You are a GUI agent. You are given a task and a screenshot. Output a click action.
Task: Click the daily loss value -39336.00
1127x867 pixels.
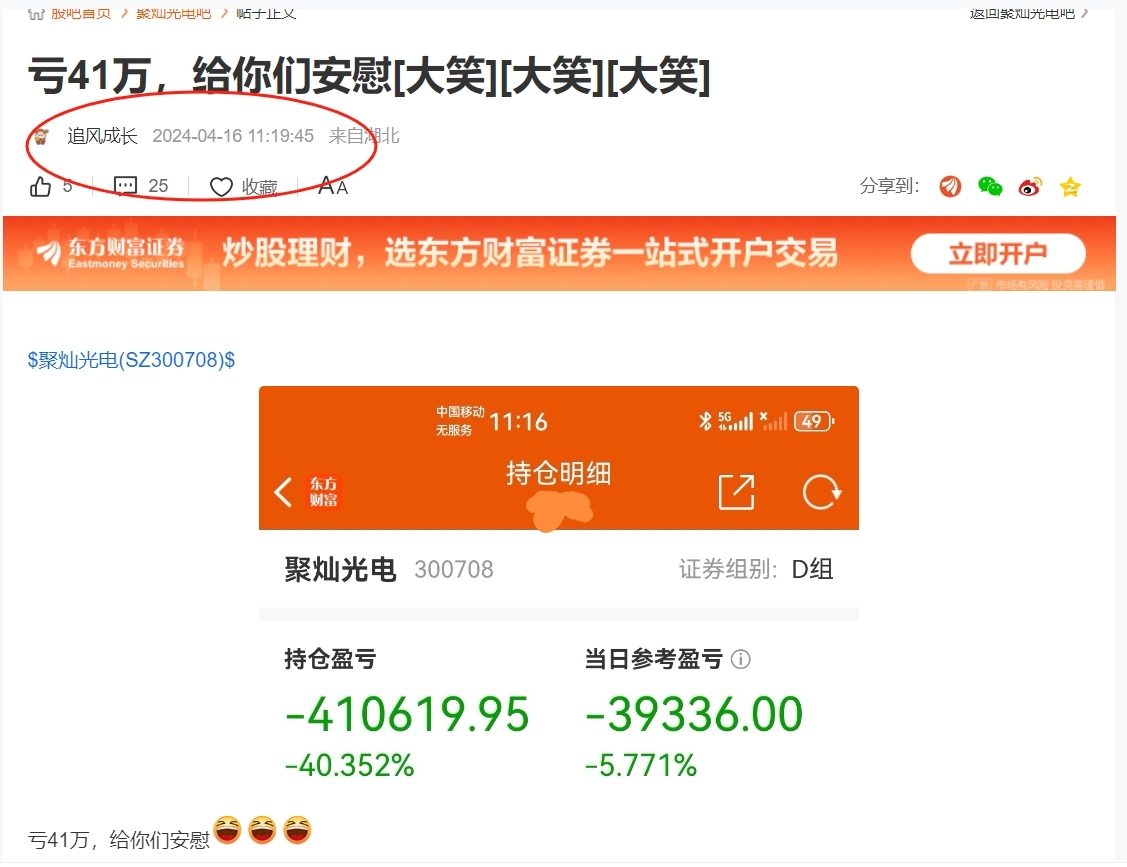click(694, 715)
